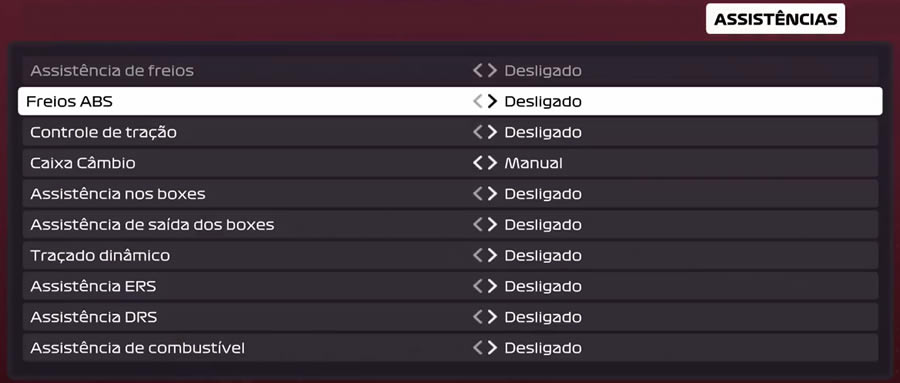The height and width of the screenshot is (383, 900).
Task: Click right arrow on Caixa Câmbio row
Action: [492, 163]
